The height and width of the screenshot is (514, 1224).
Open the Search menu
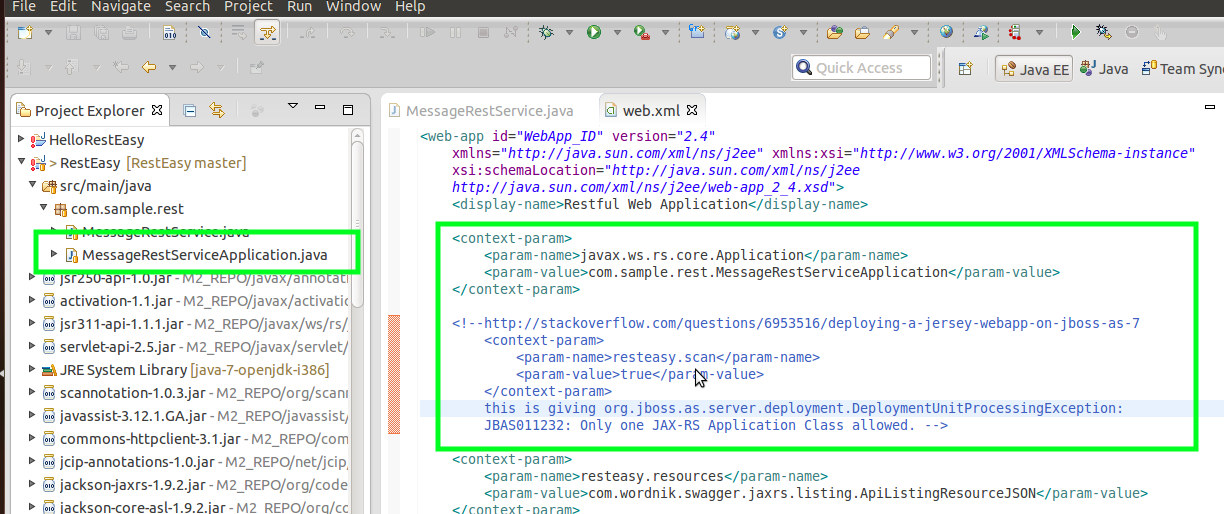click(x=187, y=7)
